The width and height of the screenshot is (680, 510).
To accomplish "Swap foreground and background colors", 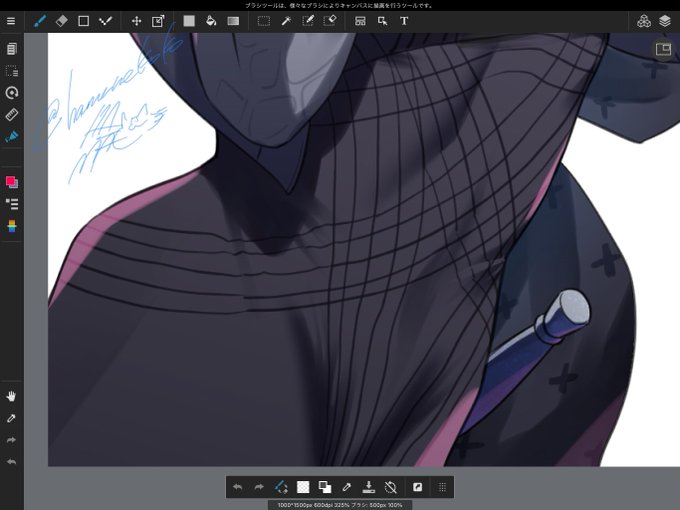I will (325, 487).
